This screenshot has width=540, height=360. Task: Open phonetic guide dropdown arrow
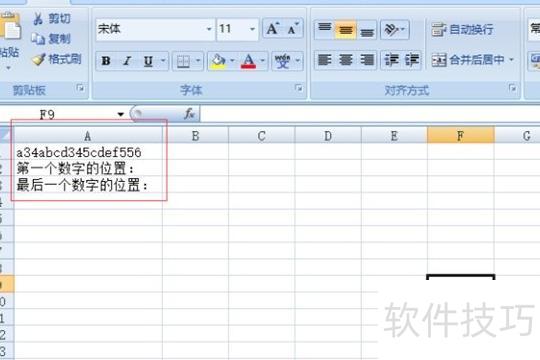[298, 61]
